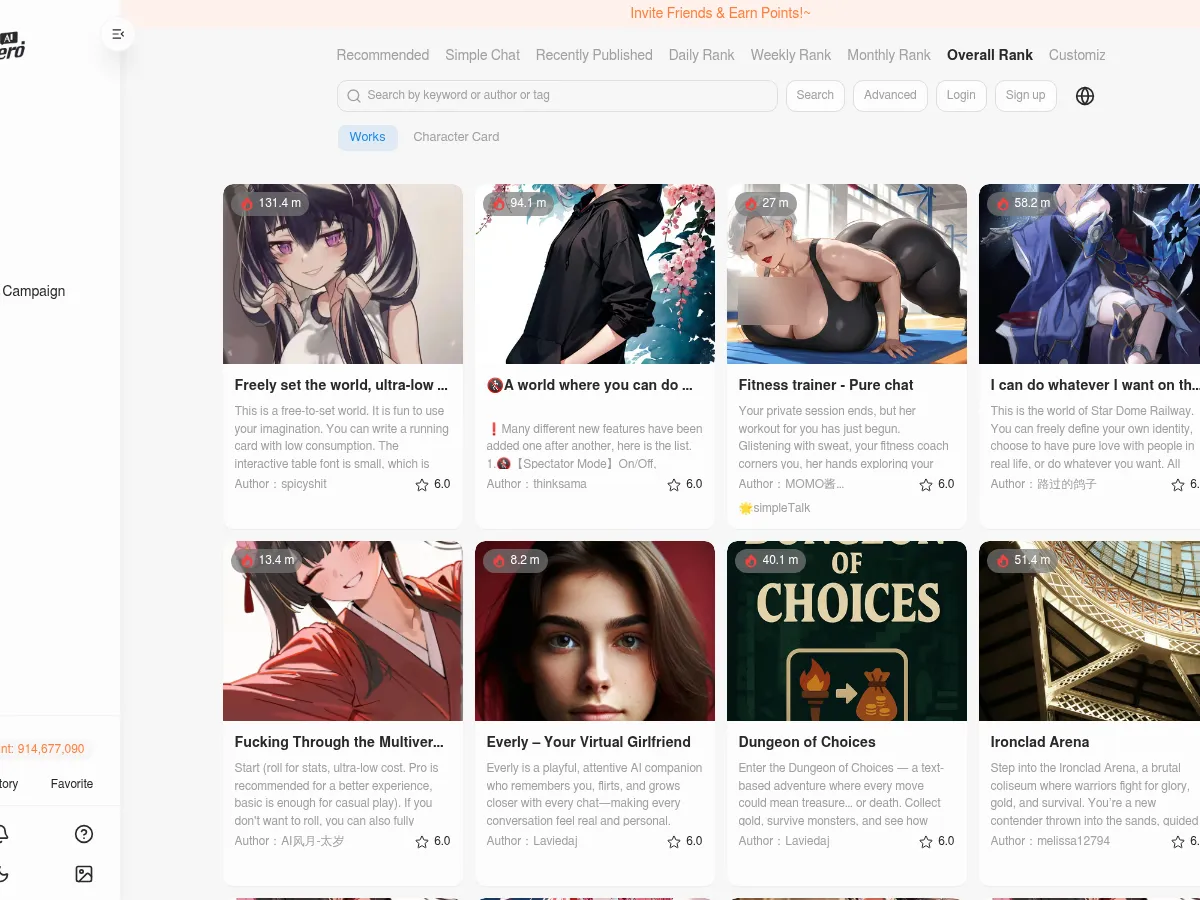Click the 94.1 m flame popularity badge
The height and width of the screenshot is (900, 1200).
(x=519, y=203)
